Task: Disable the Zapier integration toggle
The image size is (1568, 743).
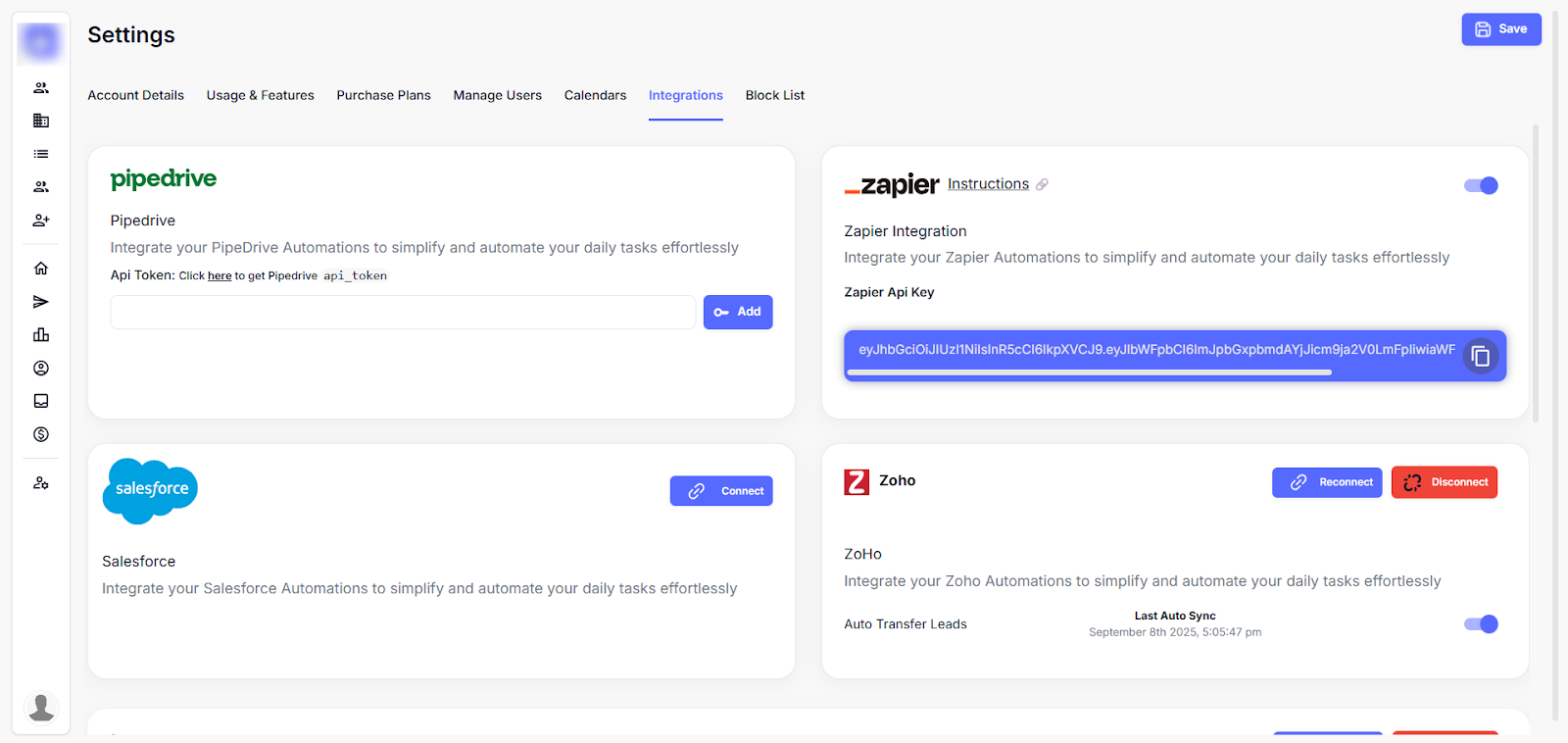Action: tap(1481, 185)
